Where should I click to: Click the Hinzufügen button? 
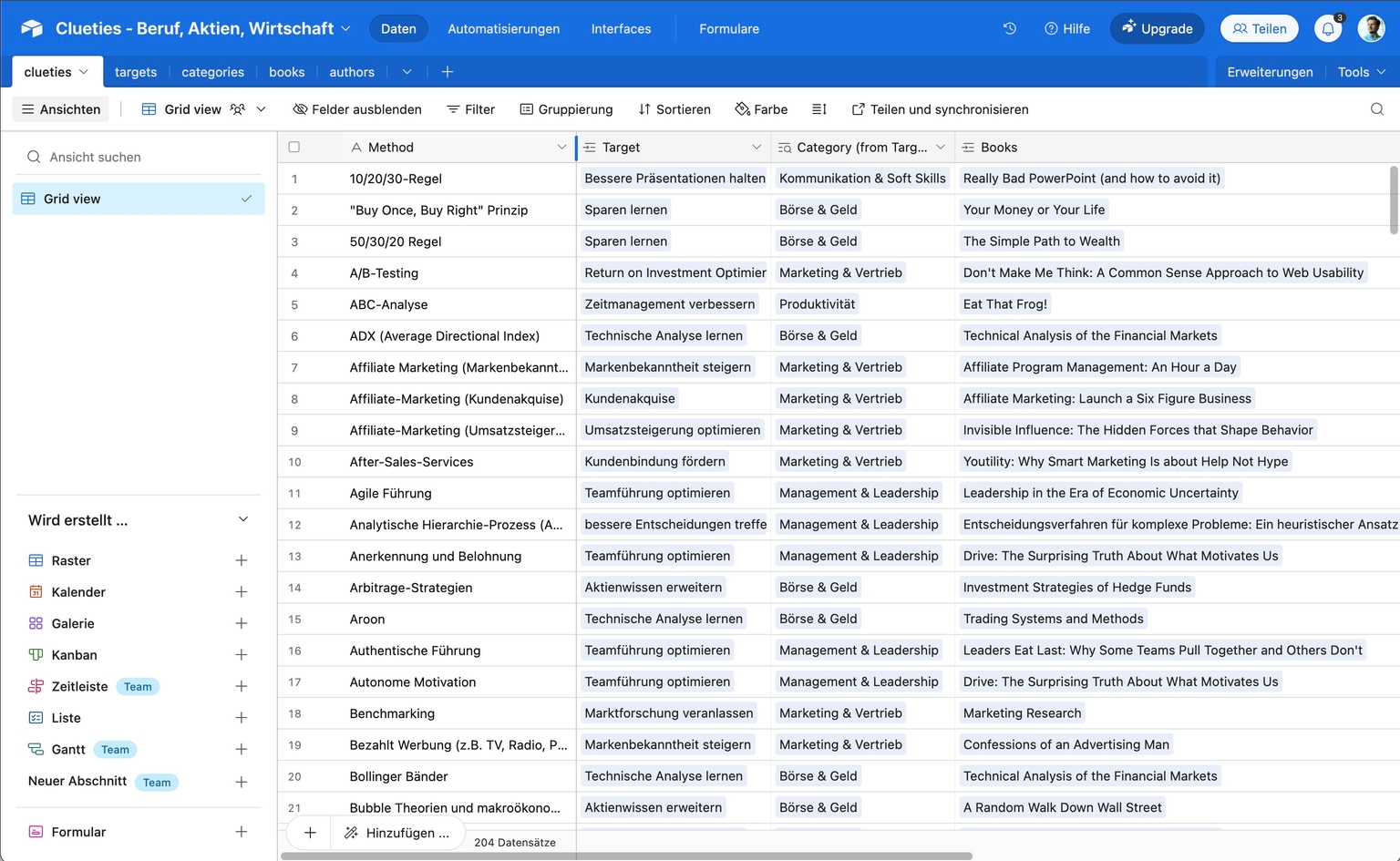pos(396,833)
